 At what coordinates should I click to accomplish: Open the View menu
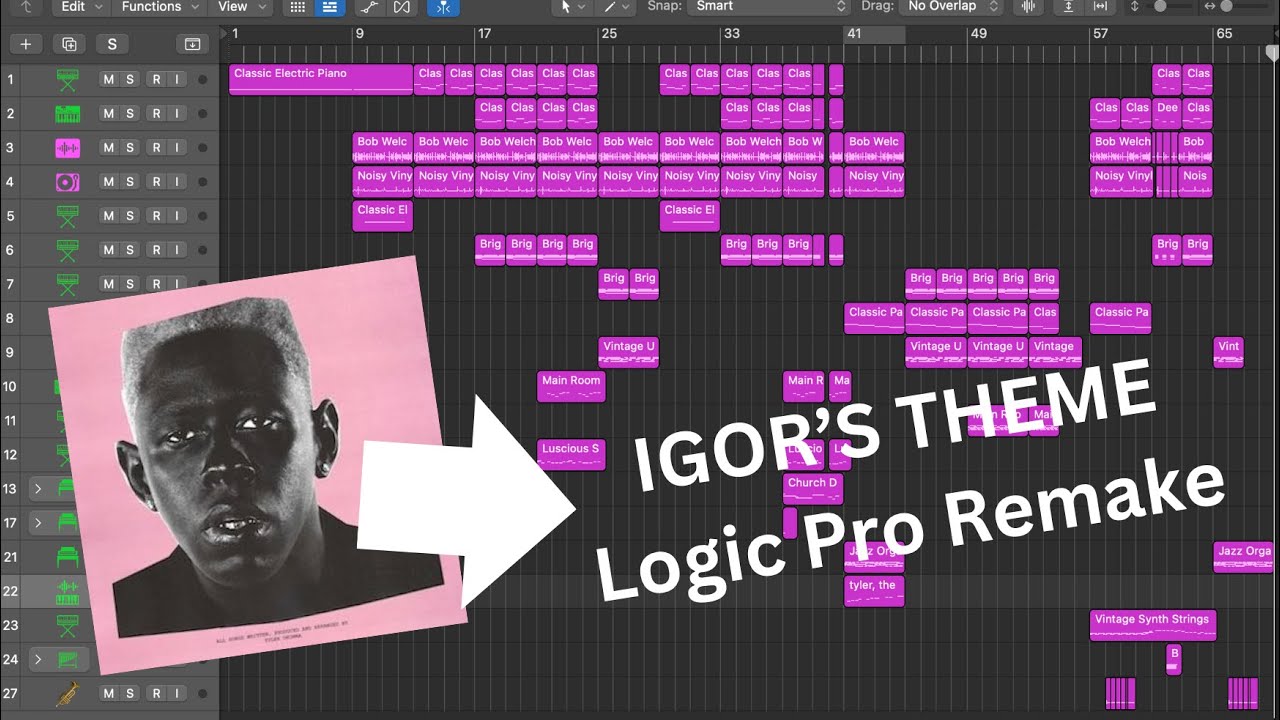241,7
